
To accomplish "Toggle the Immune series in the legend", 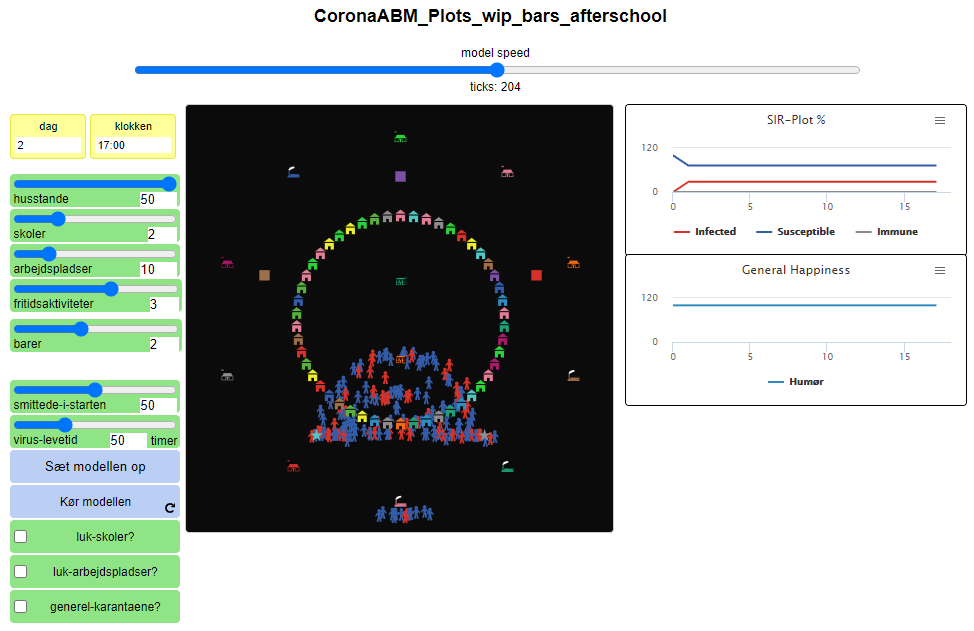I will (x=887, y=232).
